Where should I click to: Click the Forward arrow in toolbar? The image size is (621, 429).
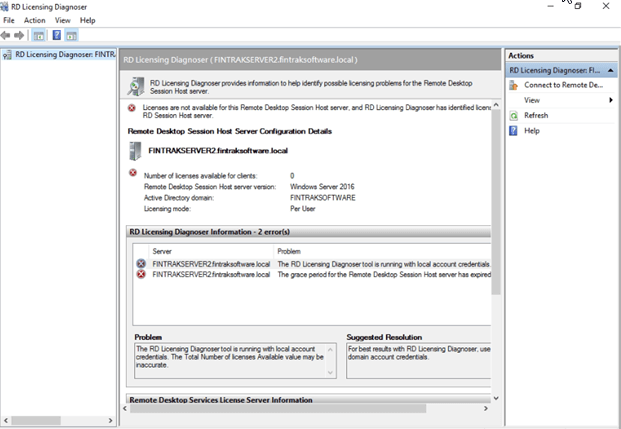pos(20,35)
